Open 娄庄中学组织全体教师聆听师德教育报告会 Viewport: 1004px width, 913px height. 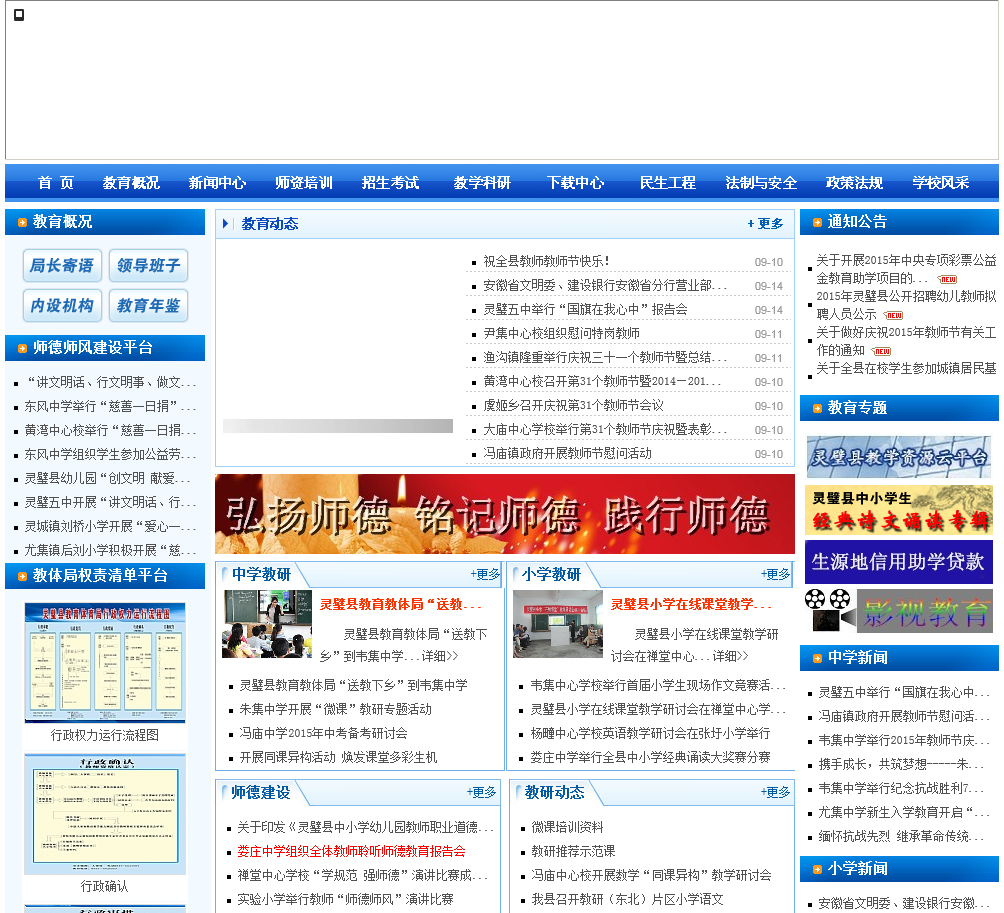(x=351, y=852)
